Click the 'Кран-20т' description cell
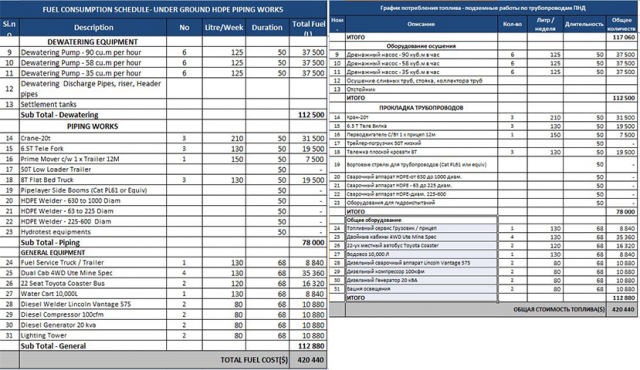Screen dimensions: 640x370 pyautogui.click(x=421, y=117)
